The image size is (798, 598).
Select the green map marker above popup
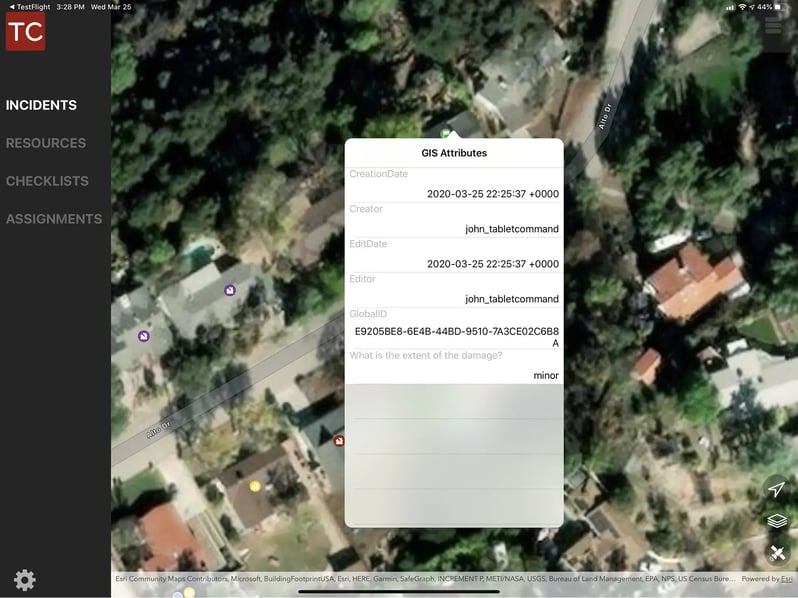[x=445, y=133]
